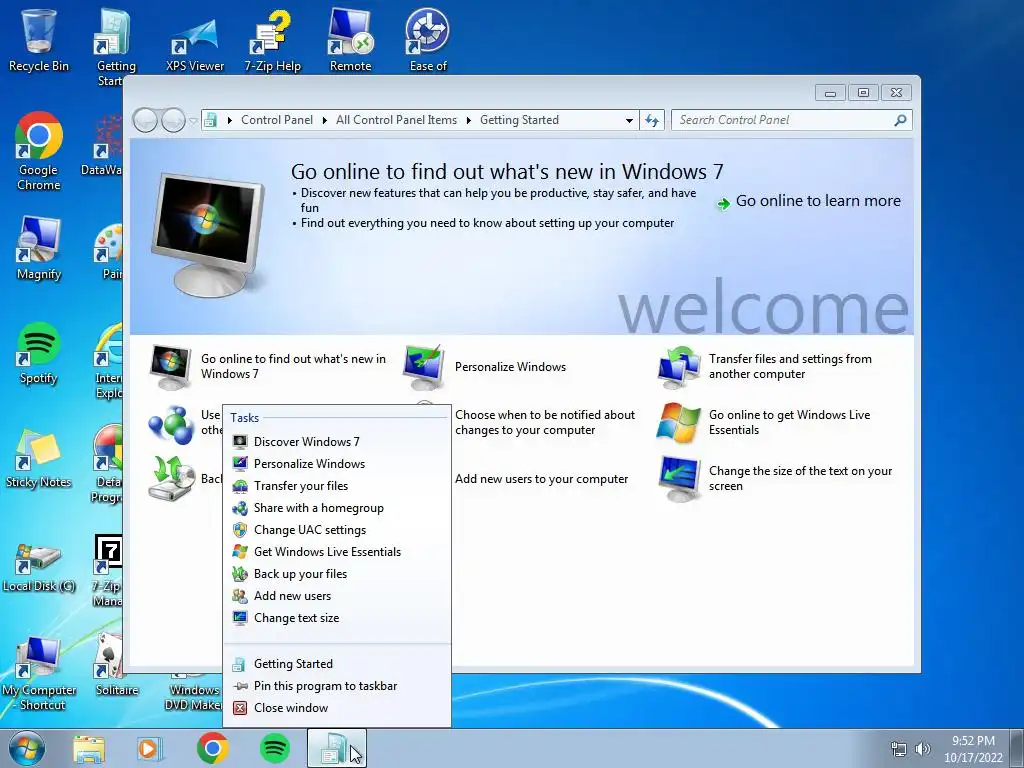This screenshot has width=1024, height=768.
Task: Pin this program to taskbar
Action: pos(337,686)
